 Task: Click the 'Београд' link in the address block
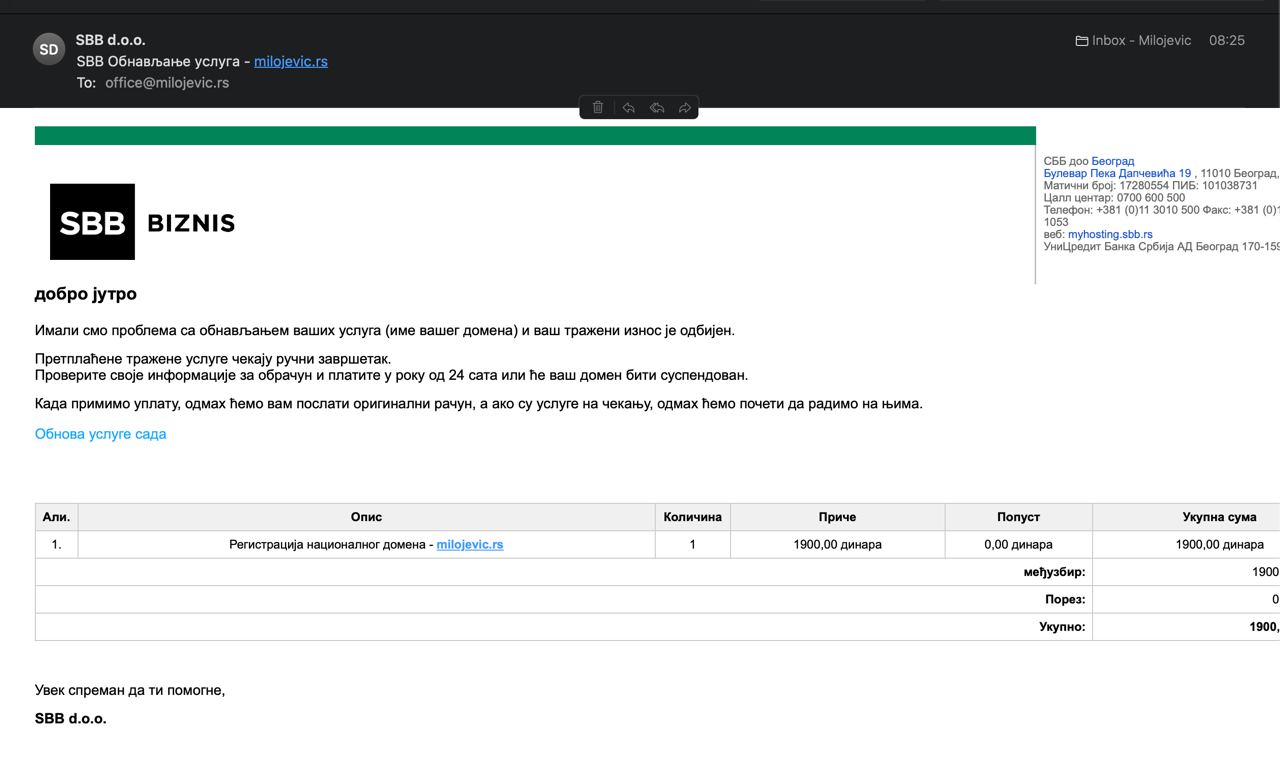click(1112, 161)
